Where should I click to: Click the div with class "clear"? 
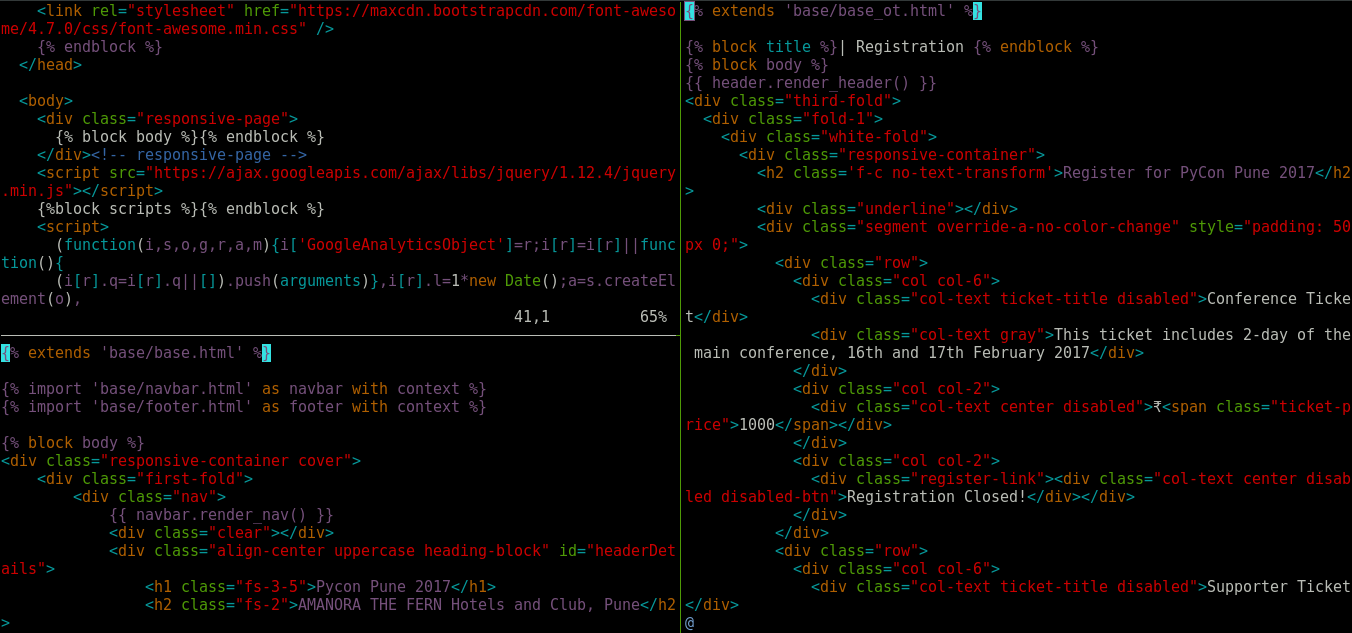click(221, 533)
